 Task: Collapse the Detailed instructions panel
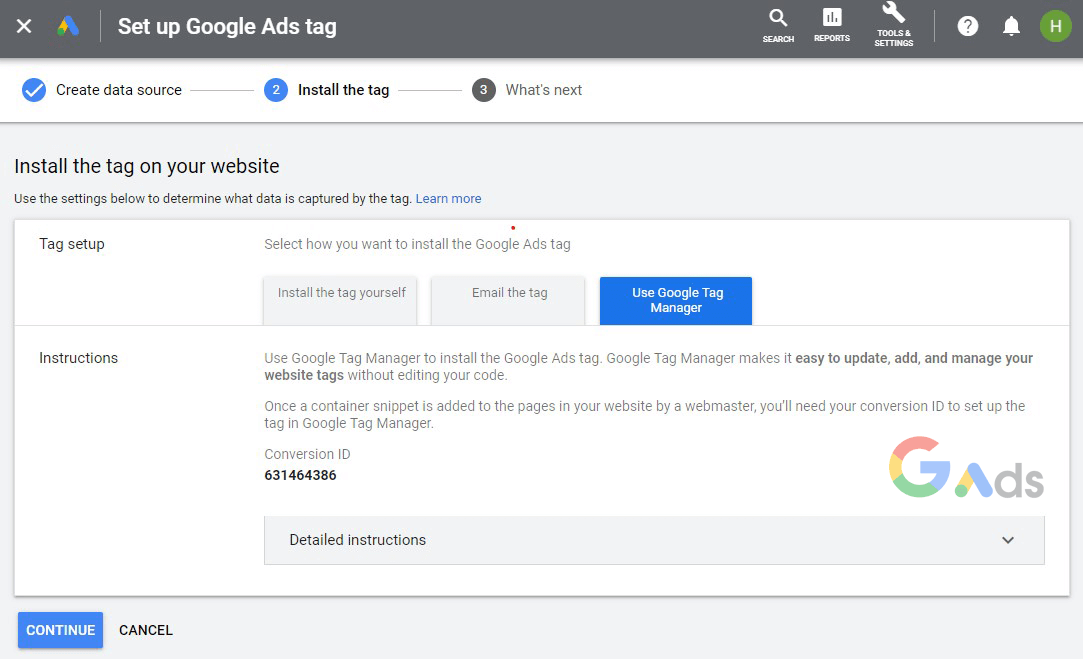coord(655,540)
